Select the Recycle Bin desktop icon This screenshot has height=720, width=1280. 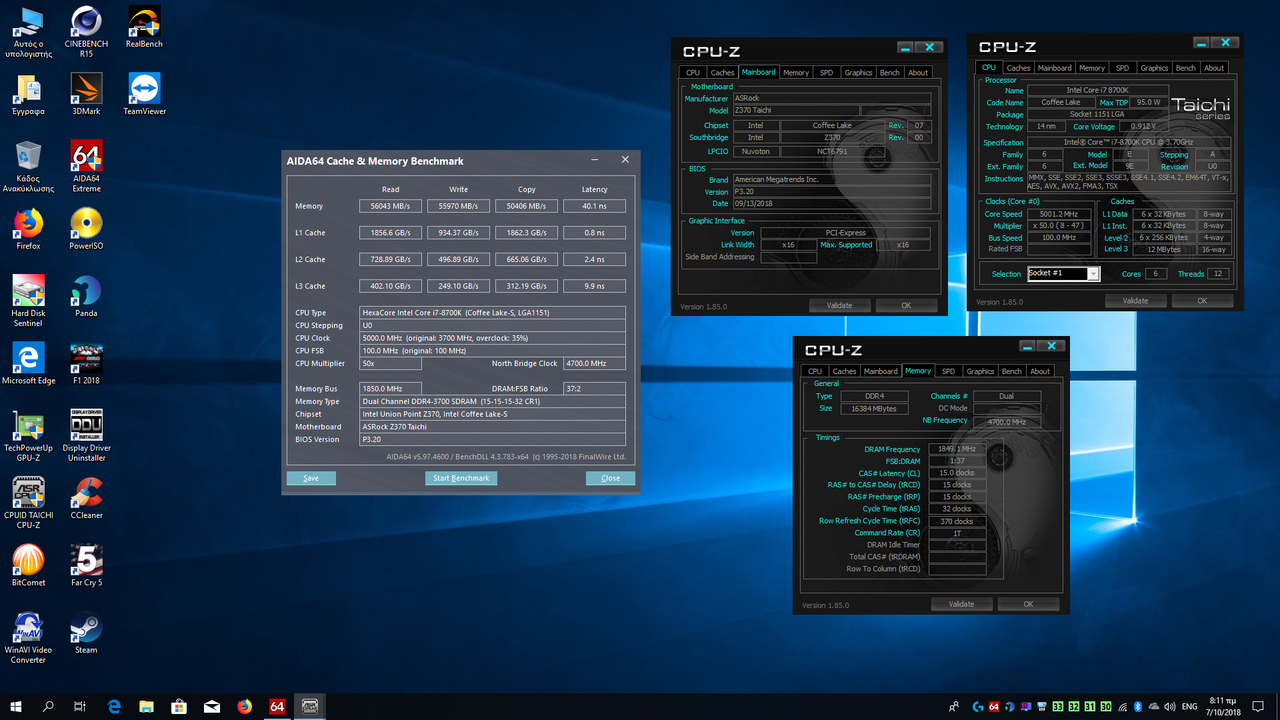28,166
